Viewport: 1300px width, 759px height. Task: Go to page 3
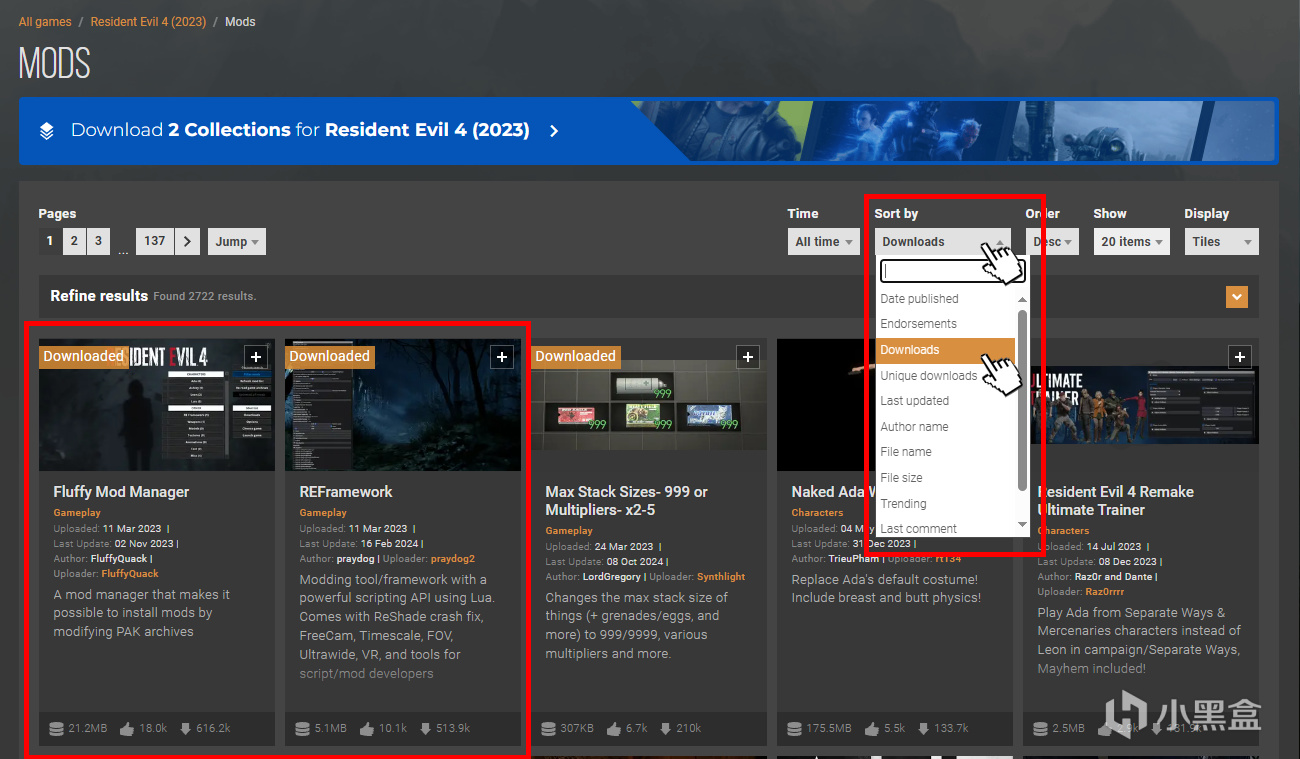[98, 241]
